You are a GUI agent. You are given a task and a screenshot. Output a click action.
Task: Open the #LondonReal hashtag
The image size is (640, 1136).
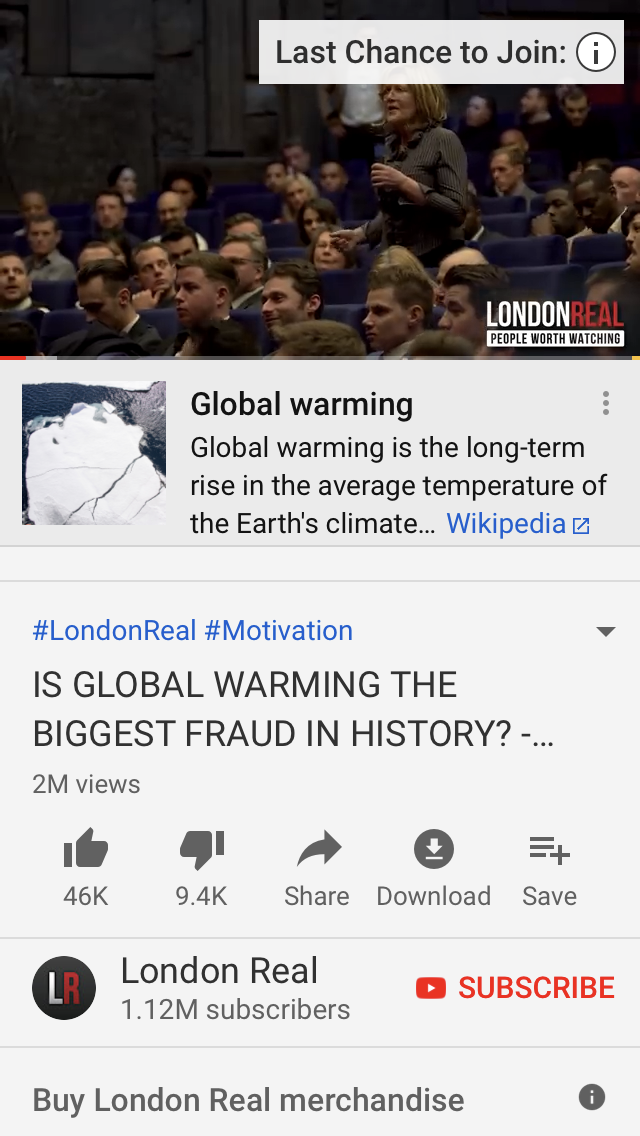(x=115, y=630)
